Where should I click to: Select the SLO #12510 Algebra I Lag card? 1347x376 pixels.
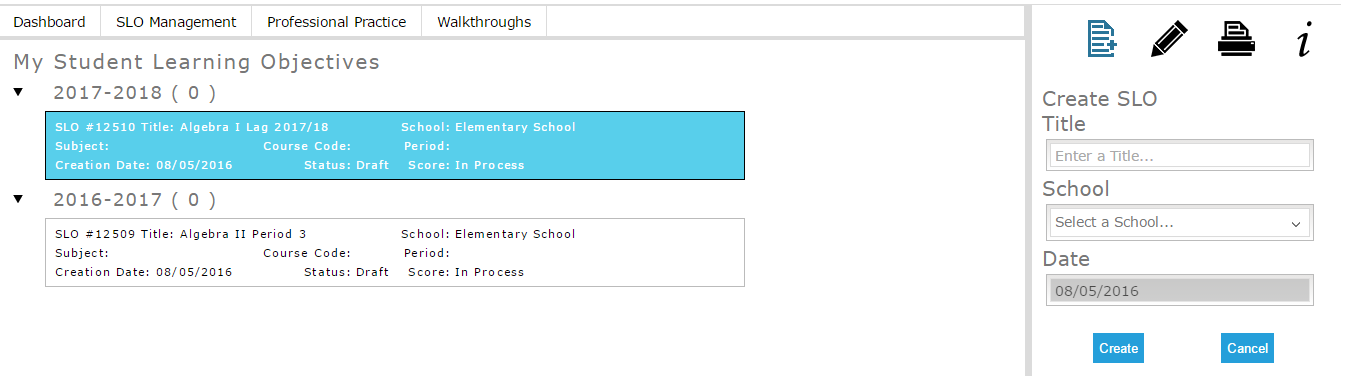pos(395,146)
